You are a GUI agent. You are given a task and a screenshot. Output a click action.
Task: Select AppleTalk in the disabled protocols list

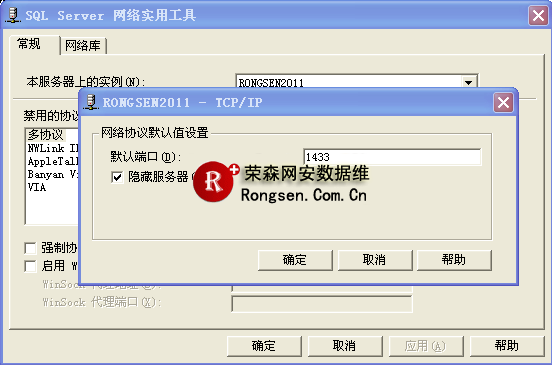pyautogui.click(x=53, y=161)
